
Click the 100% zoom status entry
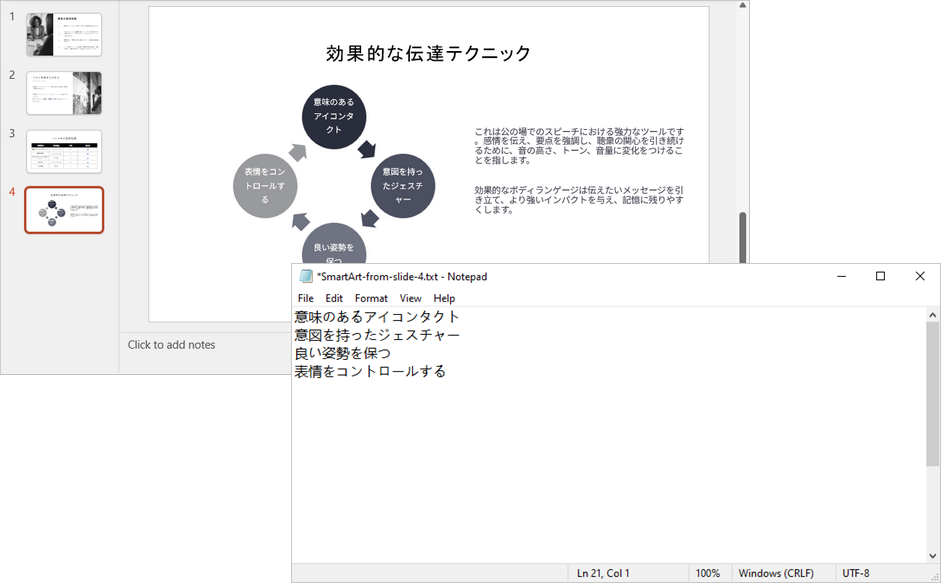pyautogui.click(x=708, y=573)
